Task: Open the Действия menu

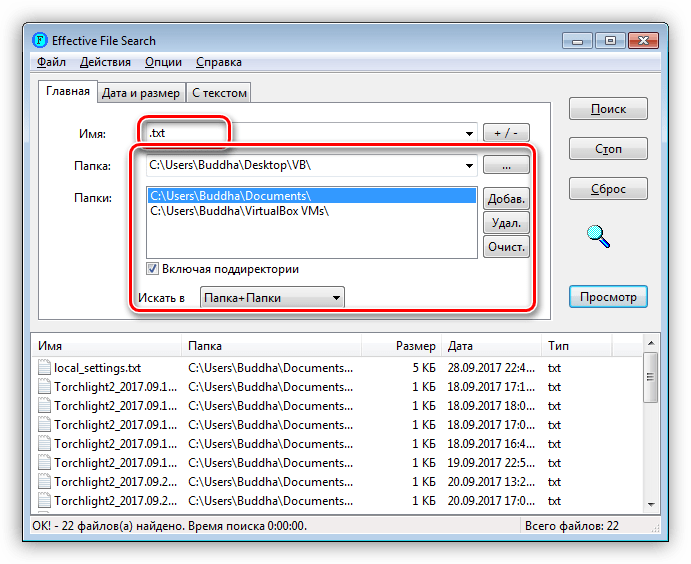Action: coord(105,62)
